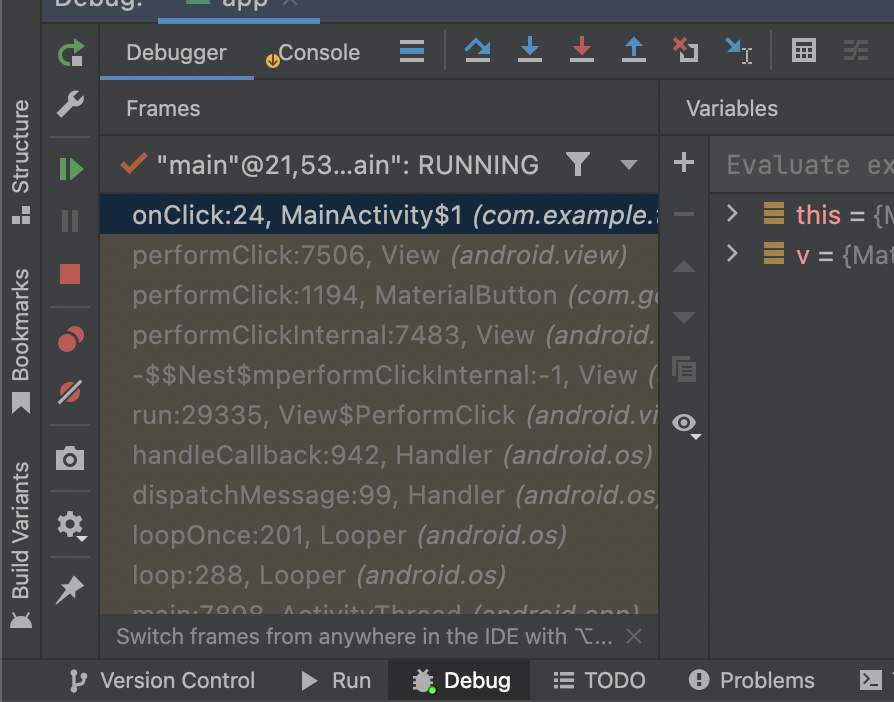Run to cursor
This screenshot has height=702, width=894.
(739, 51)
